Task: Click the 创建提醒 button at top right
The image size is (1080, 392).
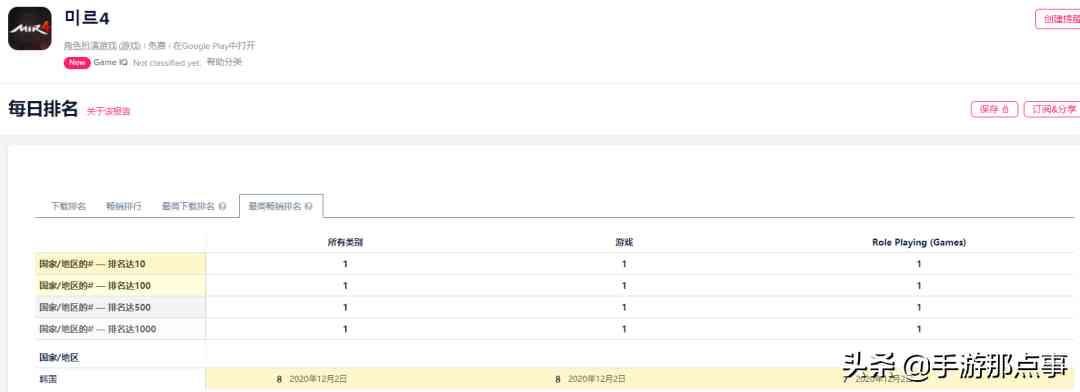Action: pos(1058,19)
